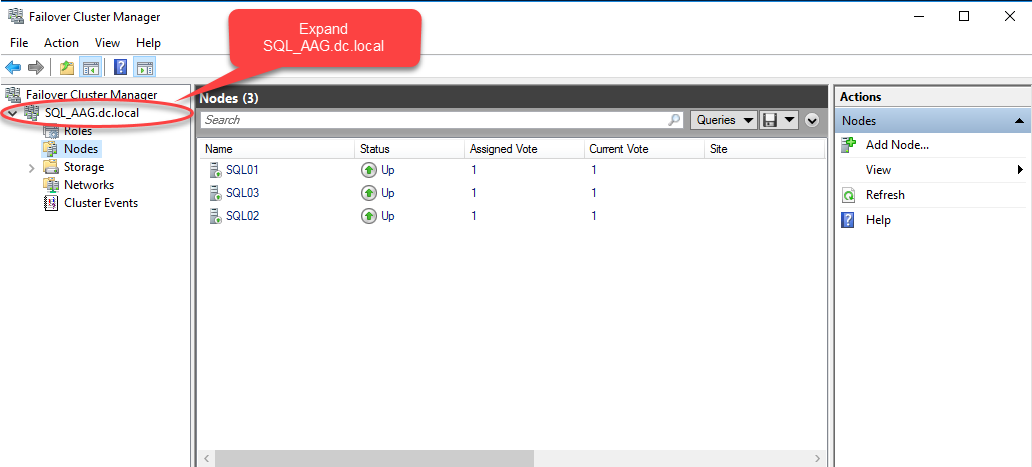Click the green Up status icon for SQL02
The image size is (1032, 467).
coord(369,216)
